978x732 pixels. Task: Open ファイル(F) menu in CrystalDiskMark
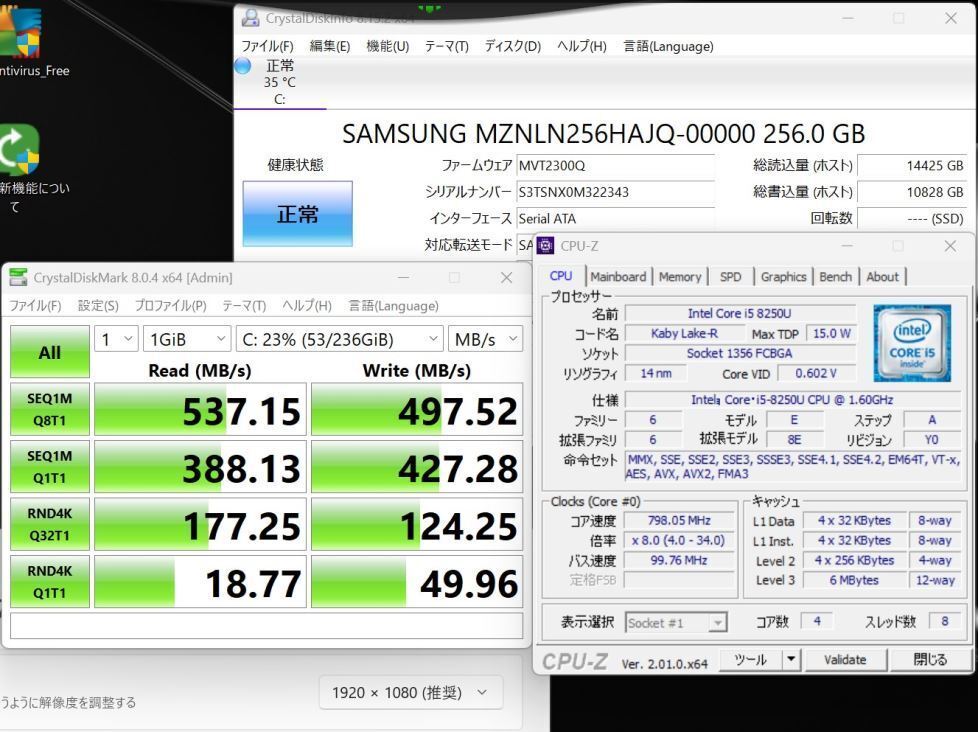pos(36,306)
